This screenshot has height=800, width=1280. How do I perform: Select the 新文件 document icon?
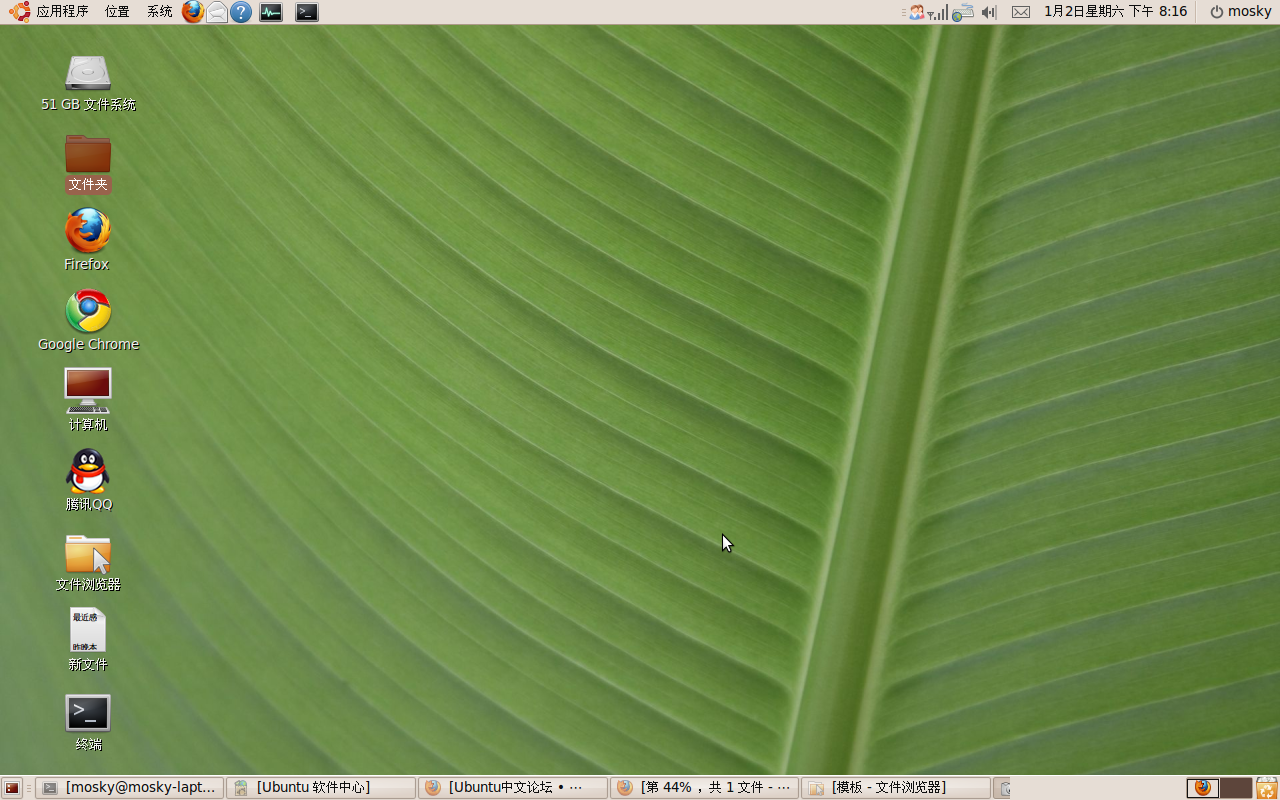pos(88,640)
